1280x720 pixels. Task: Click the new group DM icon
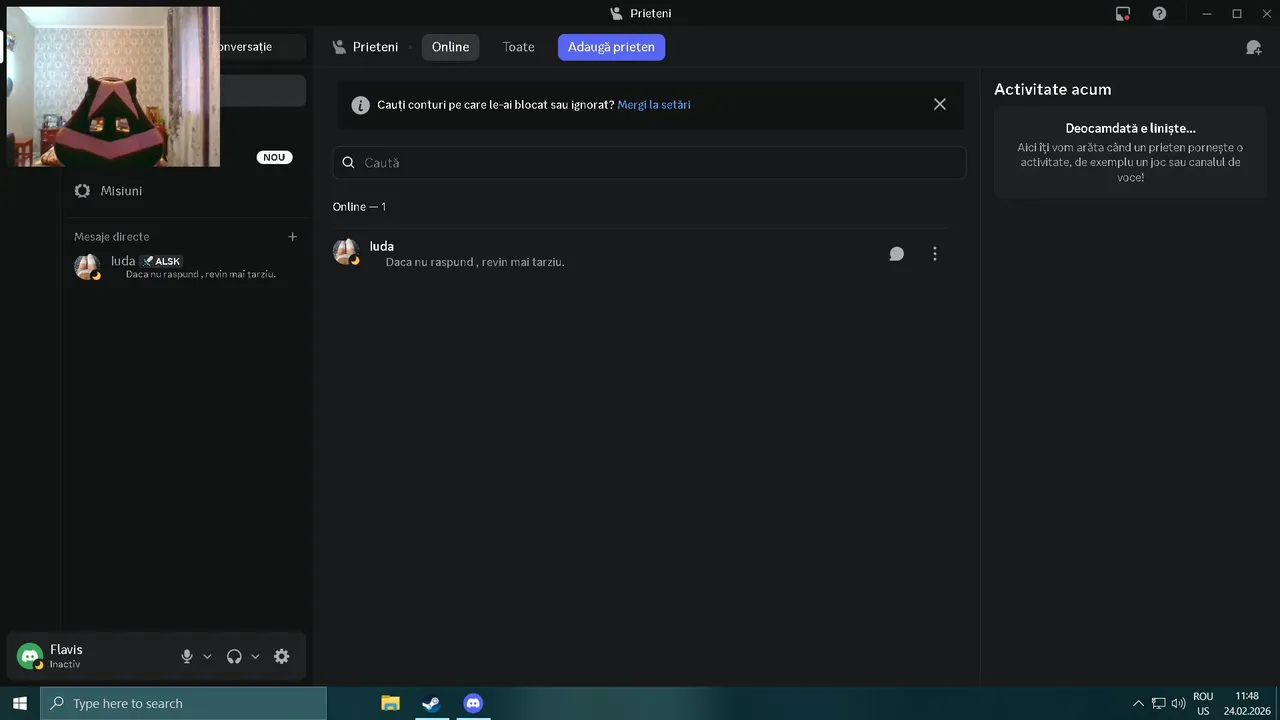pos(1253,47)
